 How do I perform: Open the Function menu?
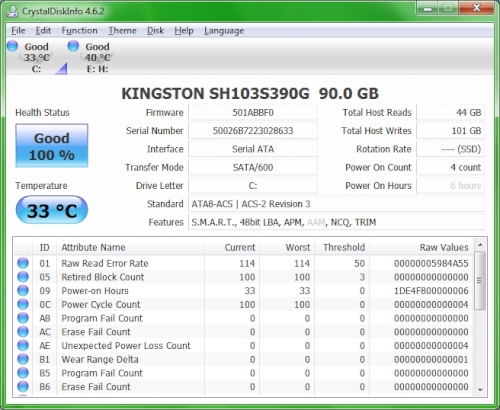[79, 31]
